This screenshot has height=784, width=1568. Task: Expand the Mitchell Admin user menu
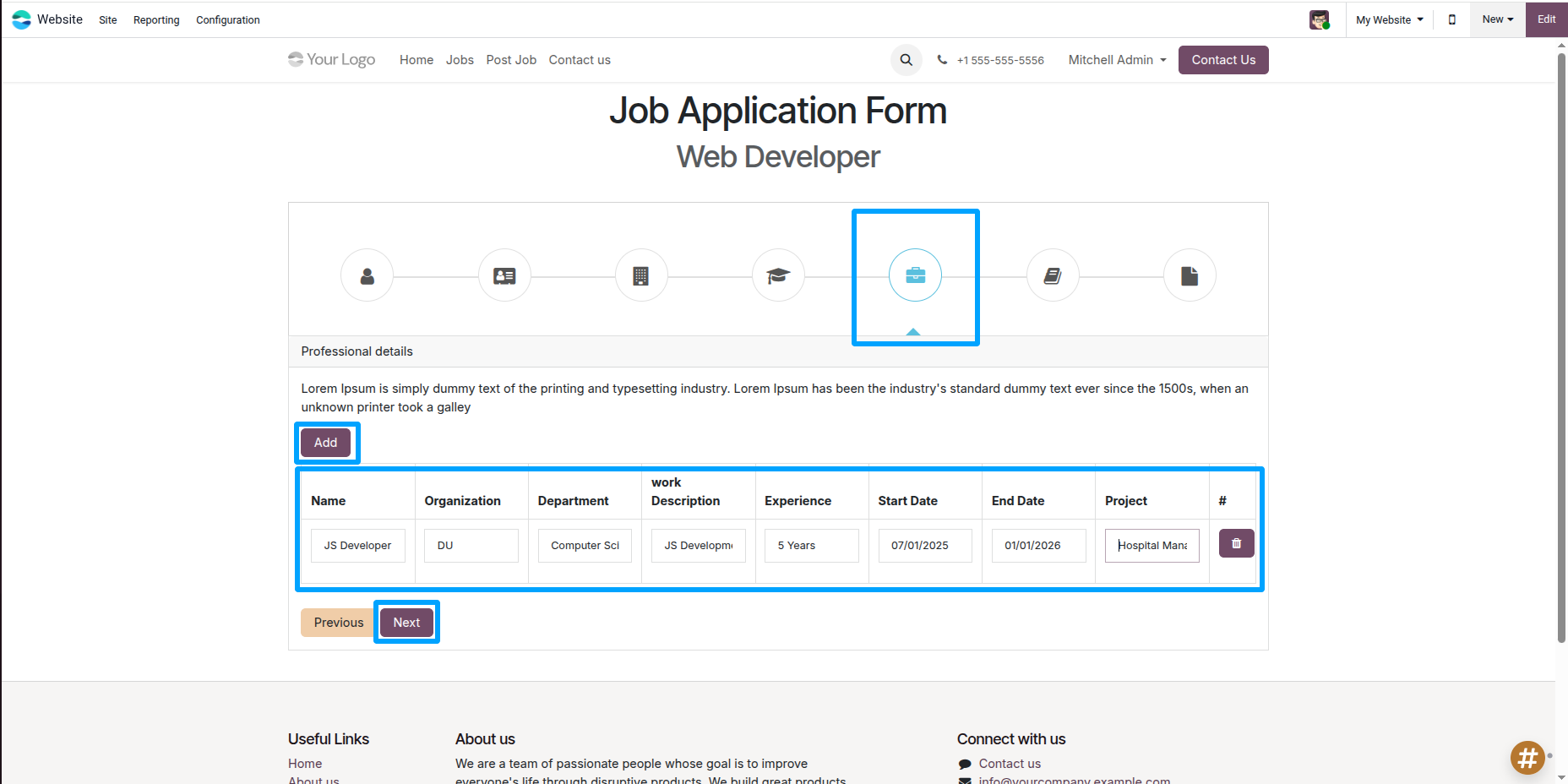tap(1117, 60)
